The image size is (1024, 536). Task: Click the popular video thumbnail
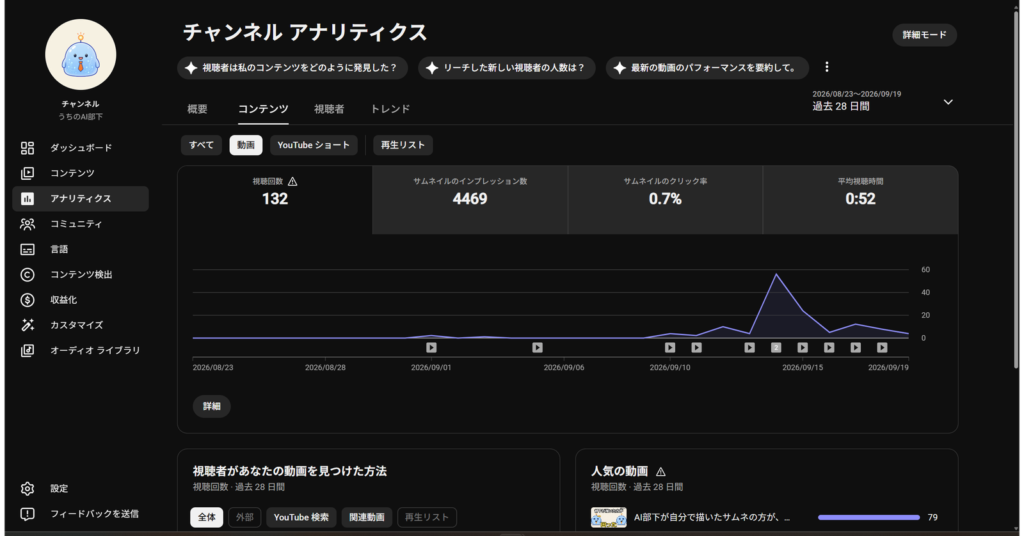(x=609, y=517)
